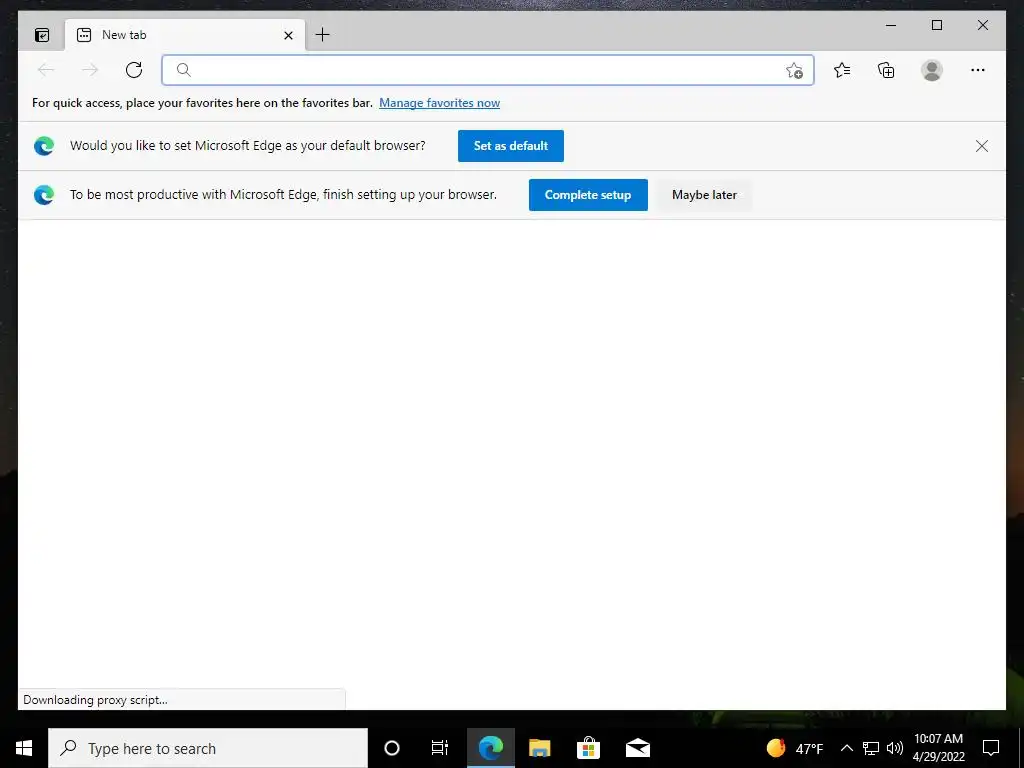Open a new tab with plus button
The height and width of the screenshot is (768, 1024).
[x=323, y=35]
